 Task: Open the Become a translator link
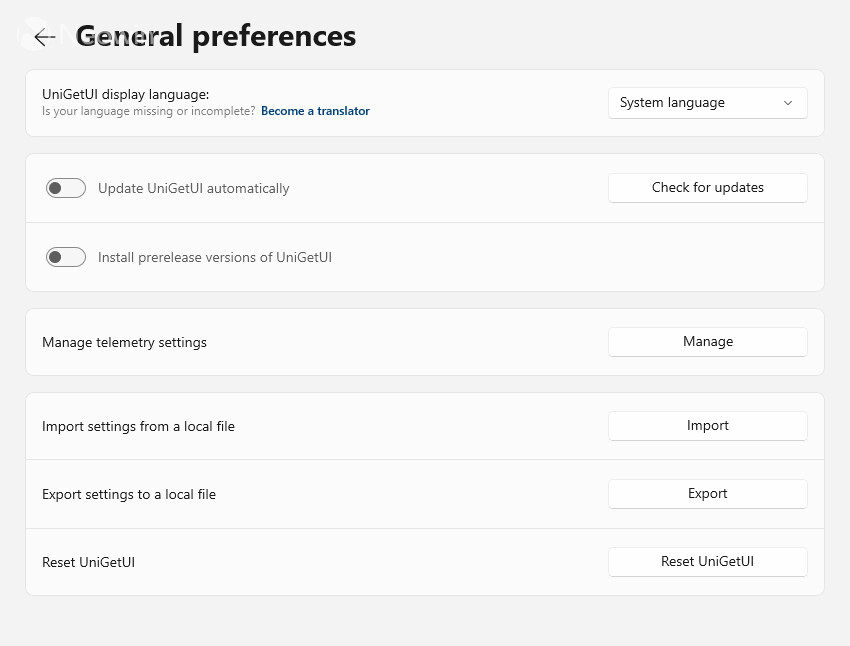click(315, 111)
